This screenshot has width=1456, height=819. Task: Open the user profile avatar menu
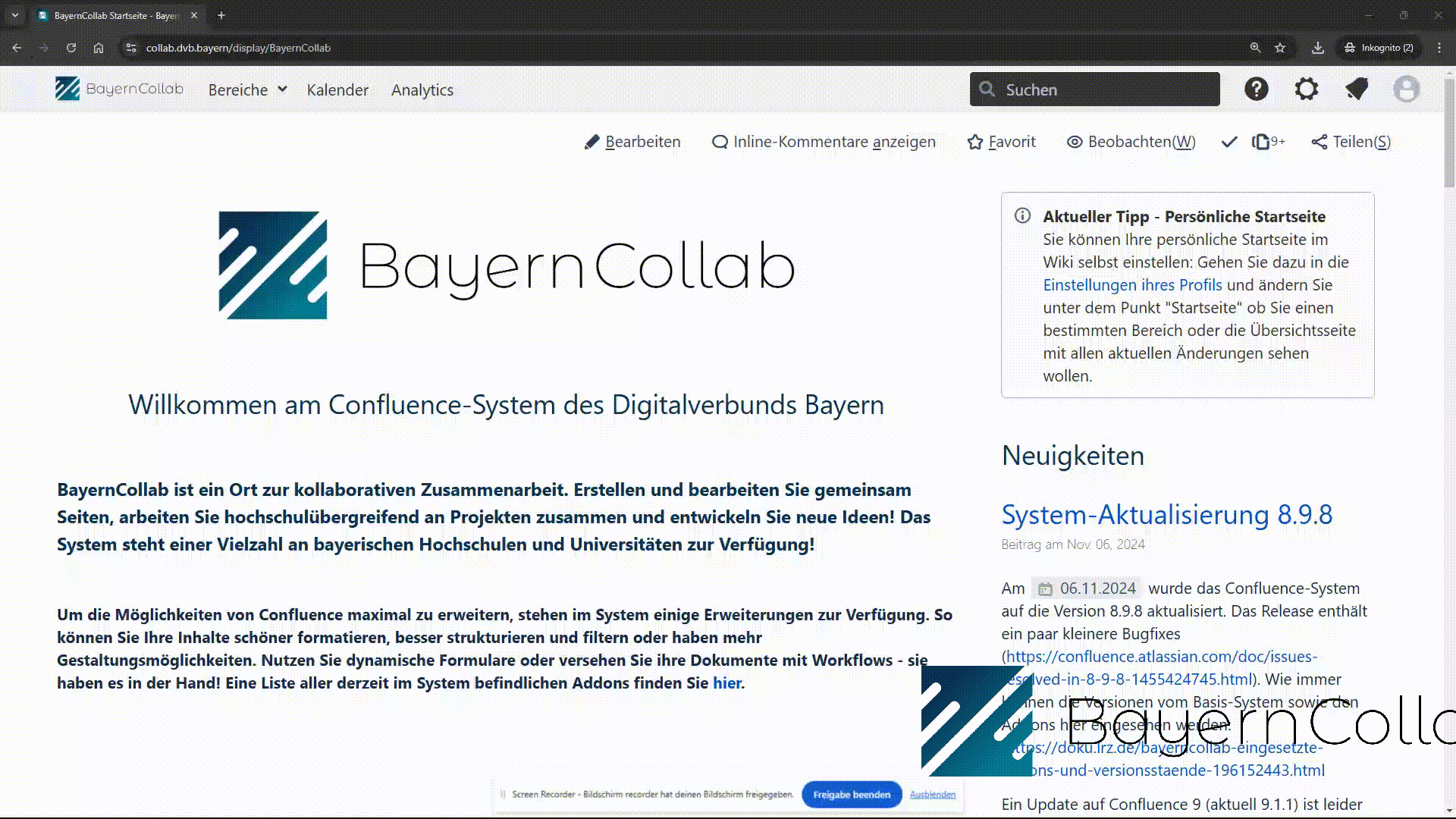[1406, 89]
